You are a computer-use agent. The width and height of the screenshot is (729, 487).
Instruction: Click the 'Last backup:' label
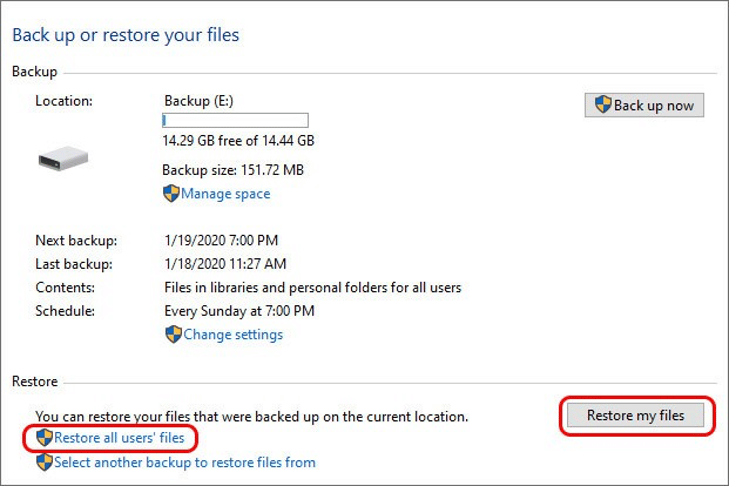click(x=74, y=264)
